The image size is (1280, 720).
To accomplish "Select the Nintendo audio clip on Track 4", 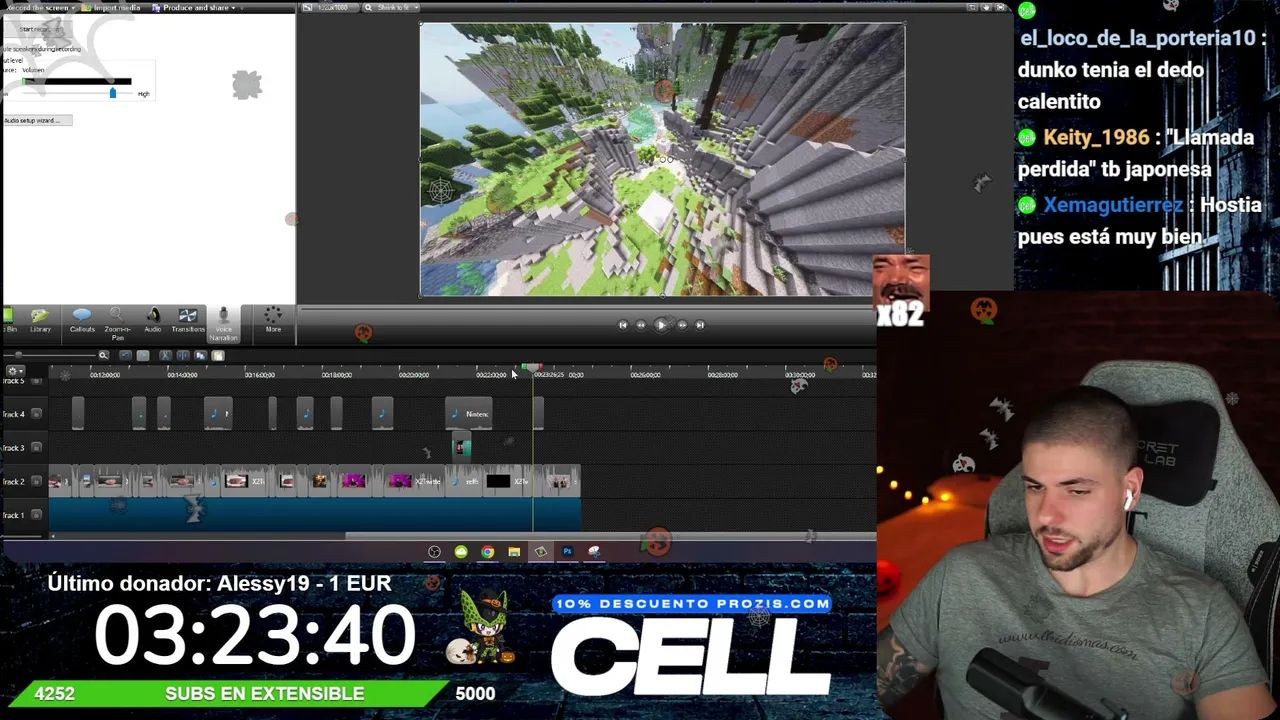I will [468, 413].
